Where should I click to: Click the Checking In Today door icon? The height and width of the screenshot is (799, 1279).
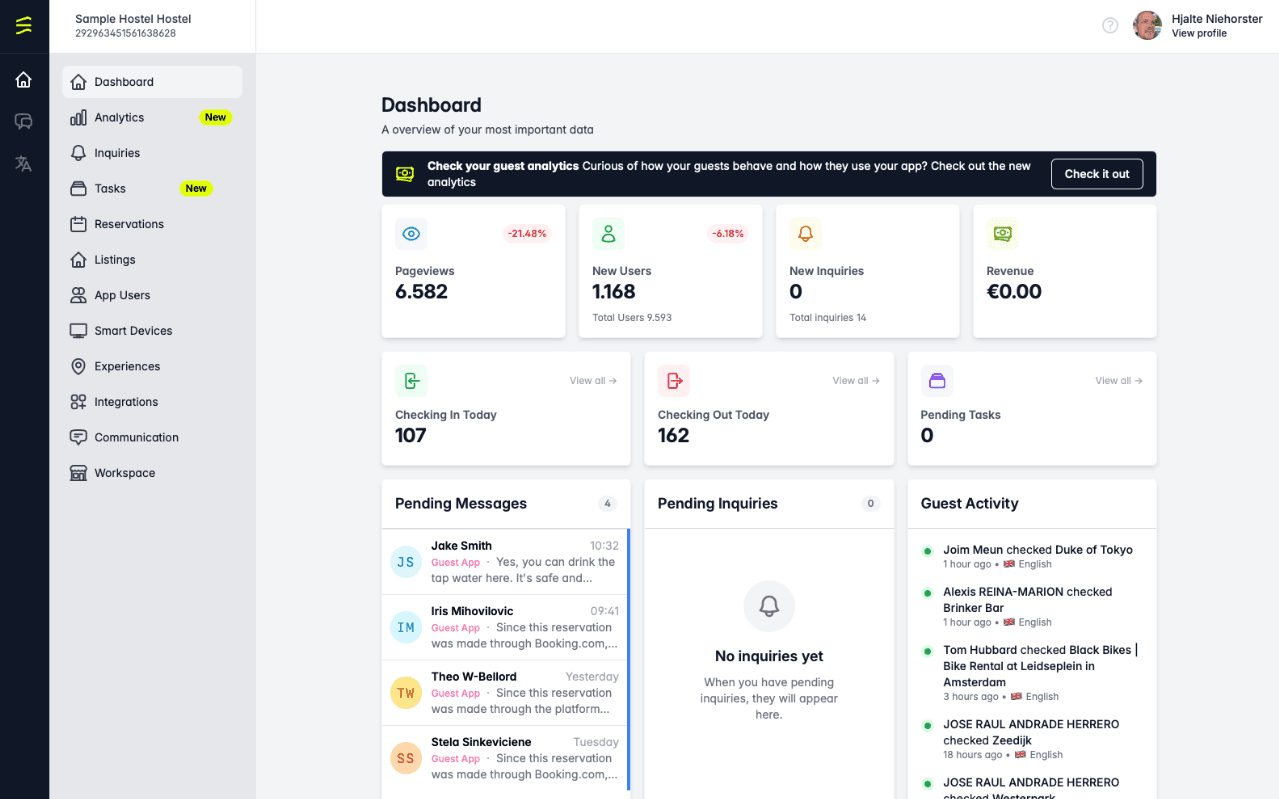pyautogui.click(x=411, y=381)
